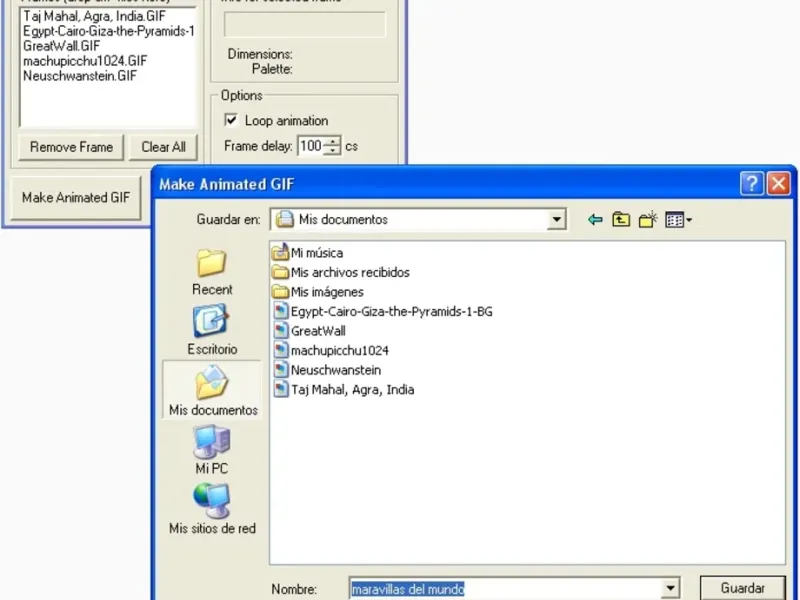Decrease Frame delay with down spinner
Viewport: 800px width, 600px height.
[333, 151]
